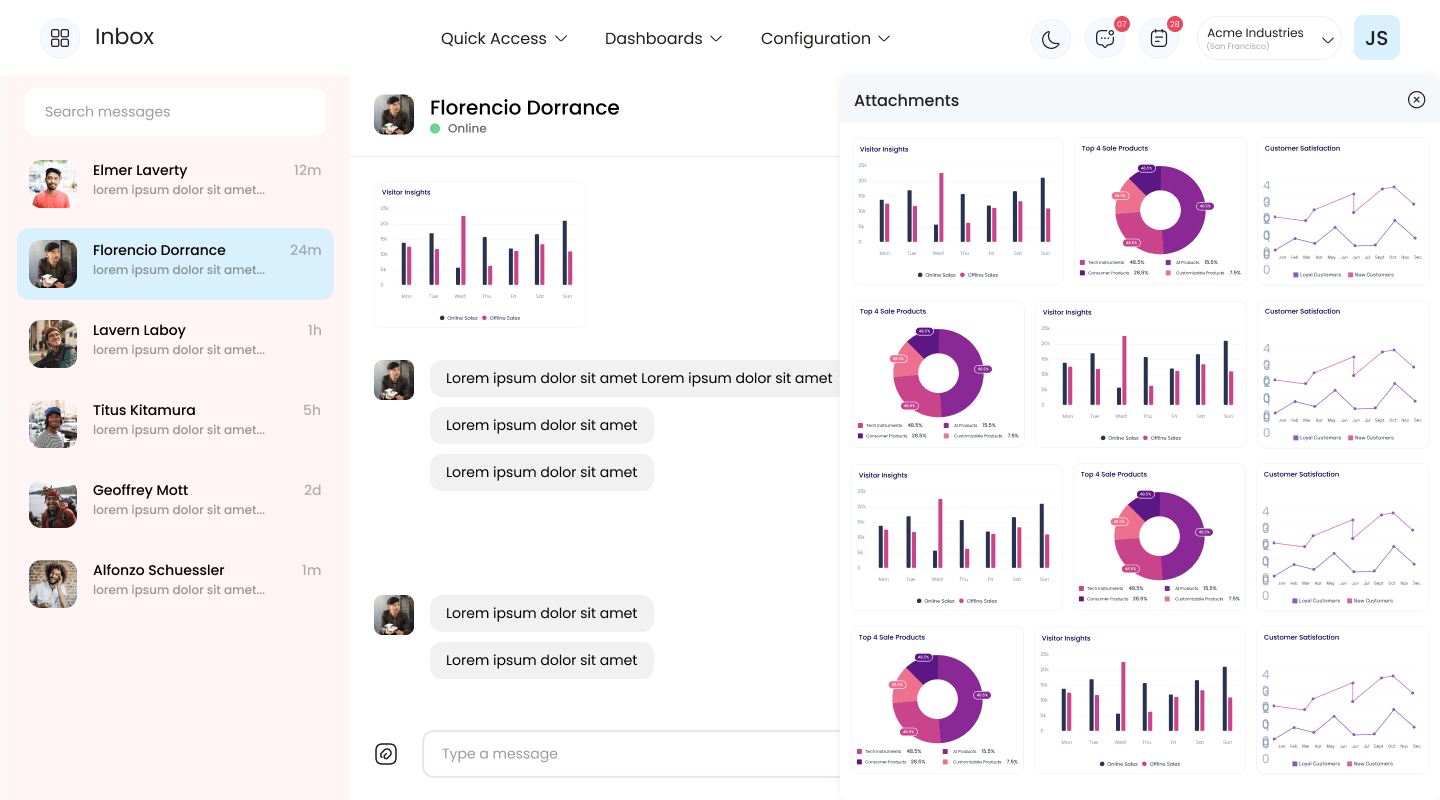Open chat notifications with 07 badge

click(x=1105, y=39)
